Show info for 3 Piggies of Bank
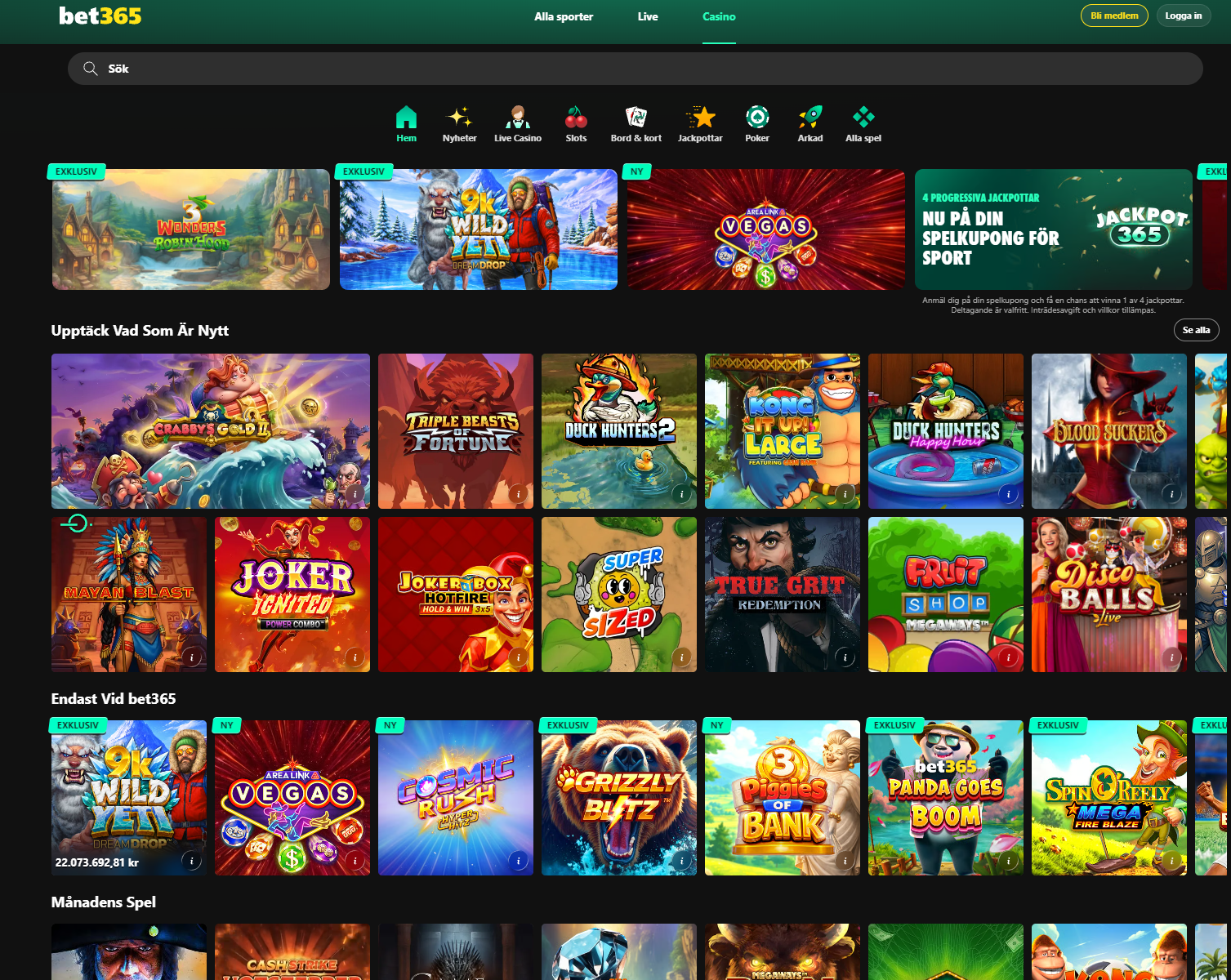 coord(845,861)
